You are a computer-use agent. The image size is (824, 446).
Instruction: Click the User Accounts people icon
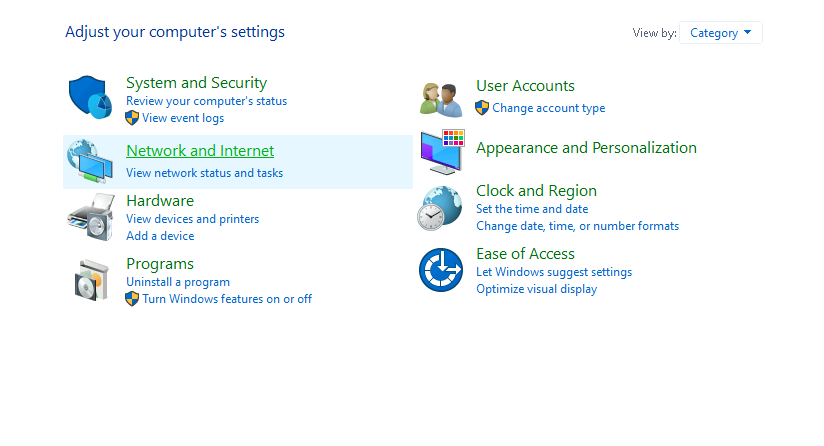441,99
